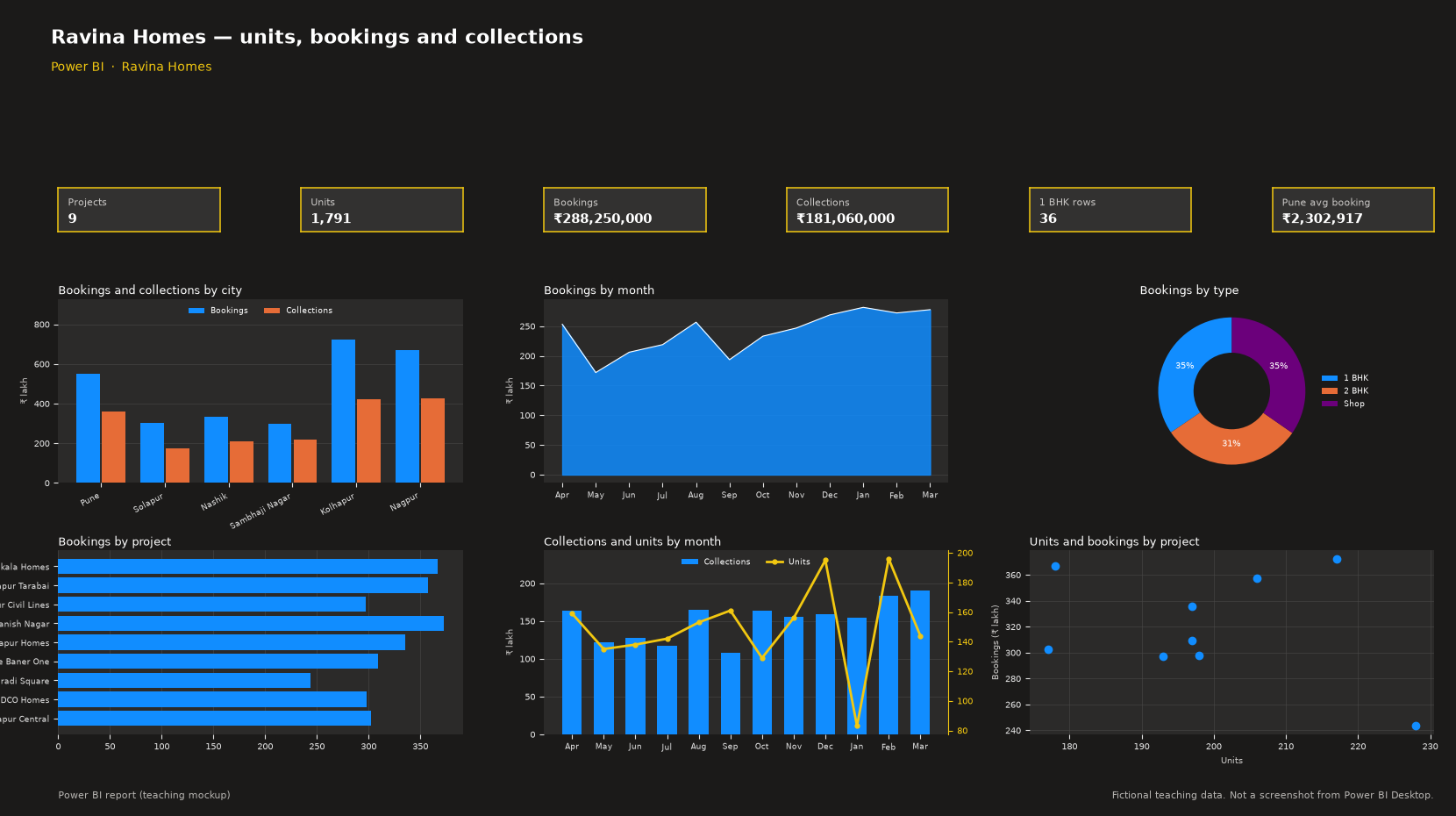1456x816 pixels.
Task: Select the Bookings bar for Solapur
Action: point(152,453)
